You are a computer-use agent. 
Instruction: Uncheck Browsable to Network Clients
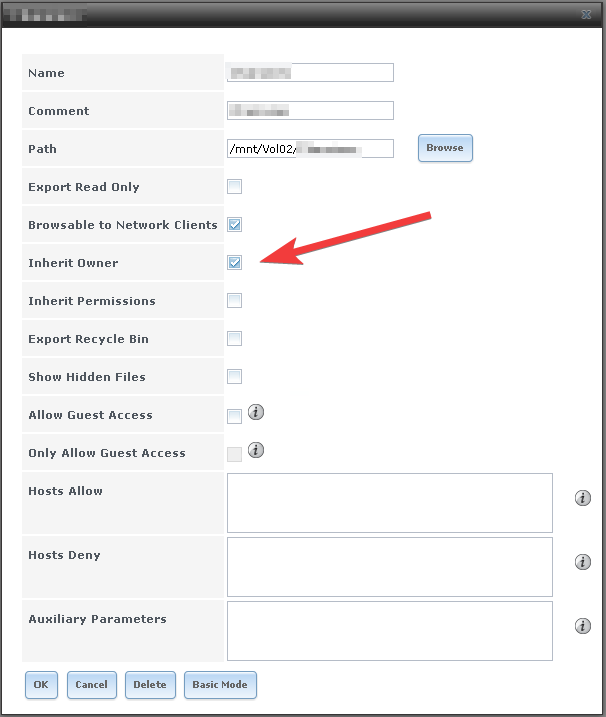tap(235, 225)
